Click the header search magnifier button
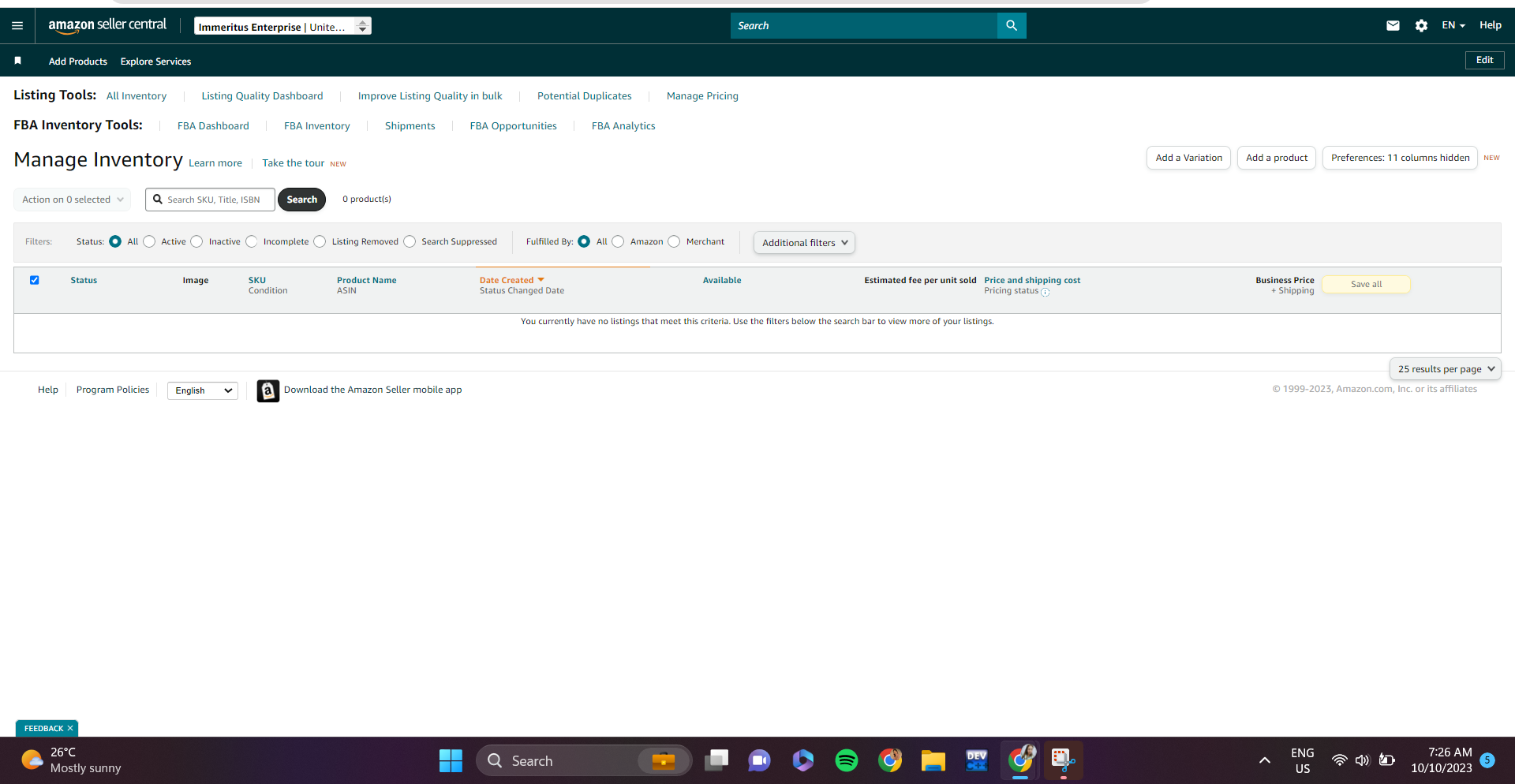Image resolution: width=1515 pixels, height=784 pixels. tap(1012, 26)
